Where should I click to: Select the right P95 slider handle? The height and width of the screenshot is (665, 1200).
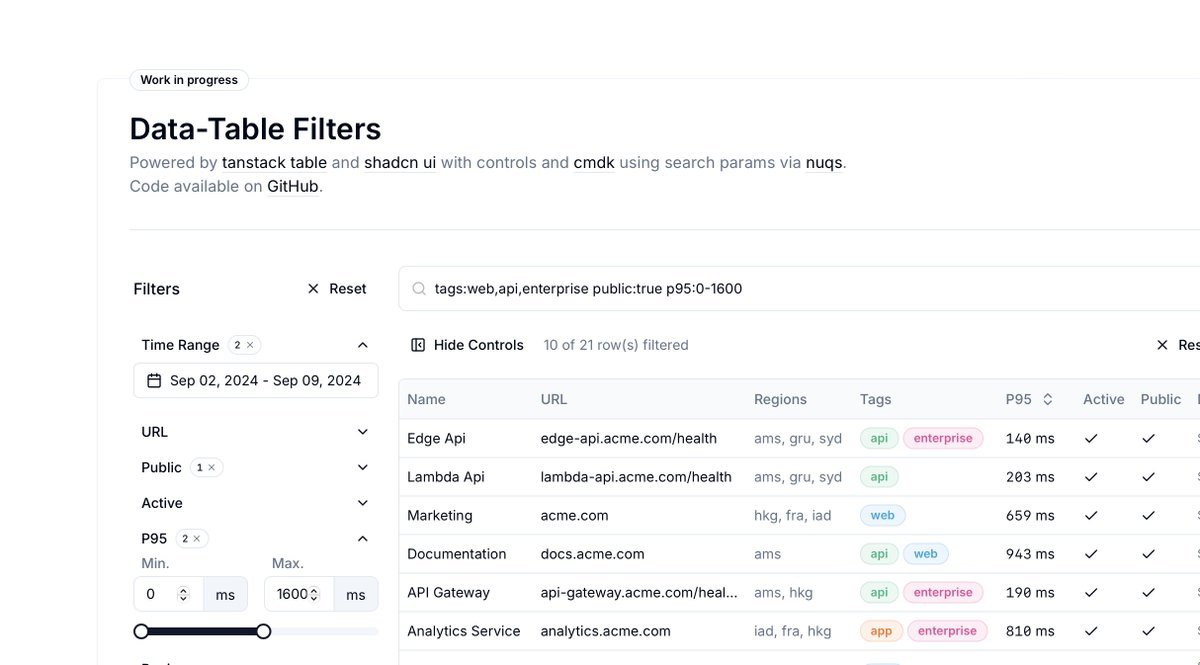click(263, 631)
